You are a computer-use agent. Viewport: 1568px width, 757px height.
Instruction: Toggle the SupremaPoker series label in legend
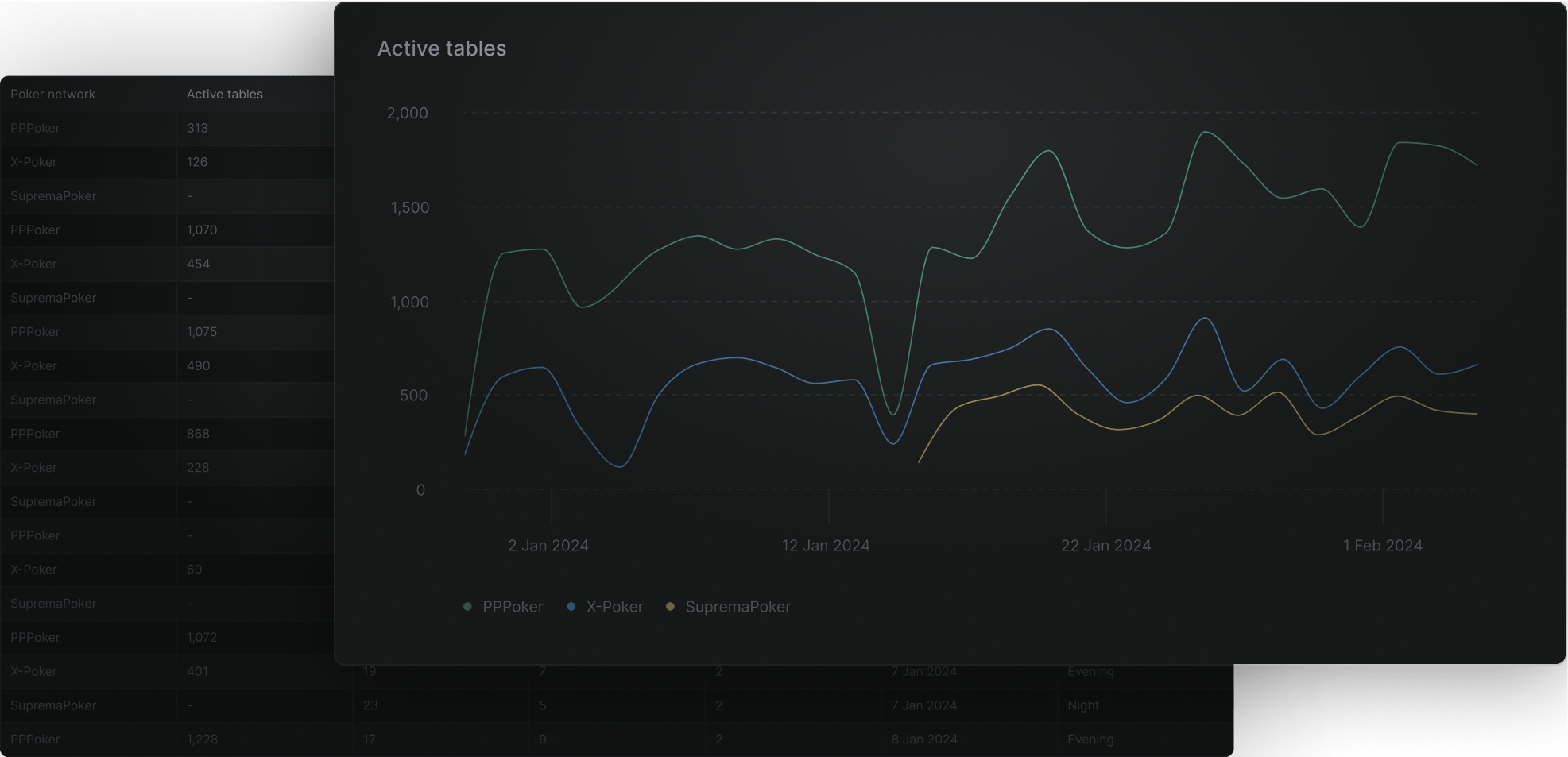tap(738, 607)
